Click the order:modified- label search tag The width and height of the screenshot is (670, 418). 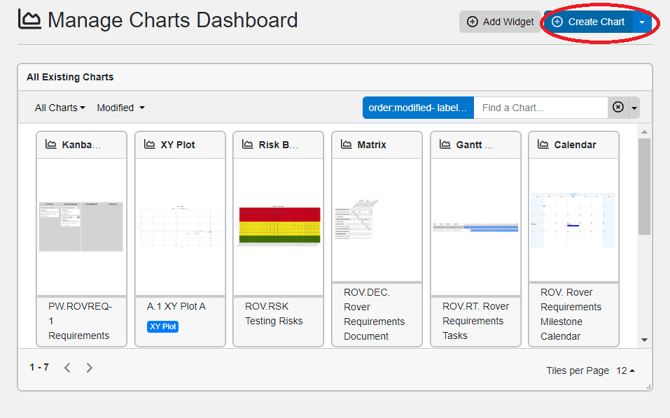pos(418,108)
